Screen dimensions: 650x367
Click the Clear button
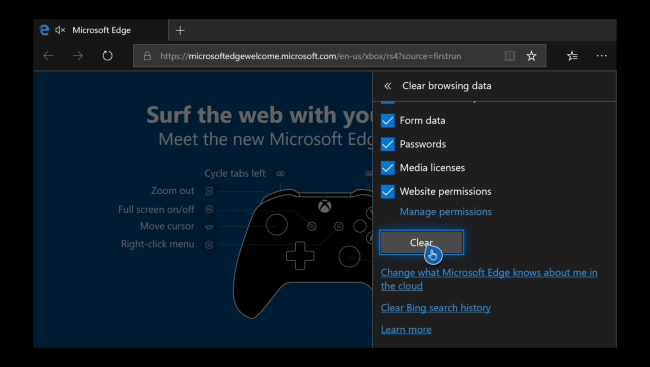422,243
